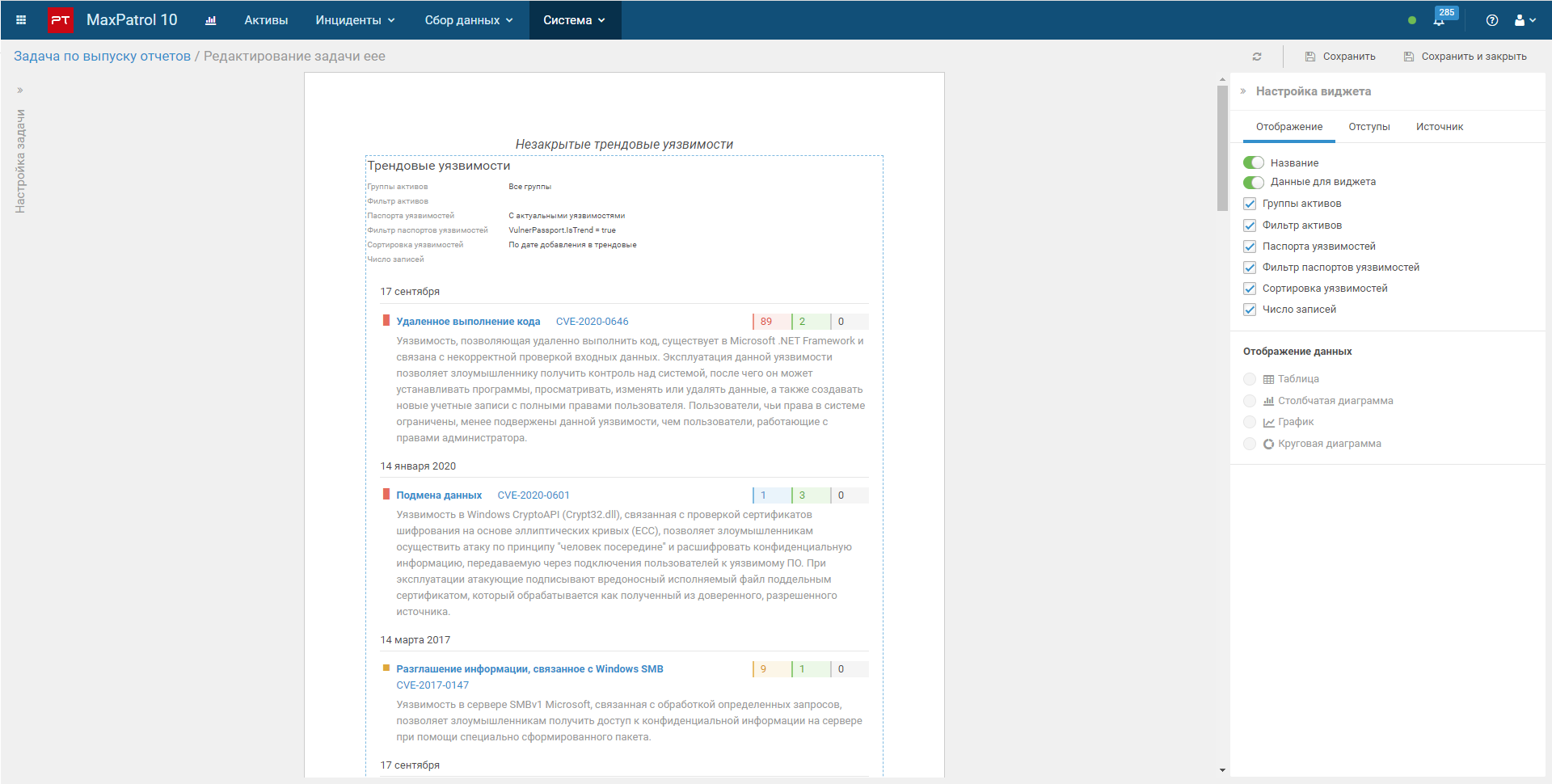Click the scrollbar down arrow
This screenshot has width=1552, height=784.
(1222, 770)
